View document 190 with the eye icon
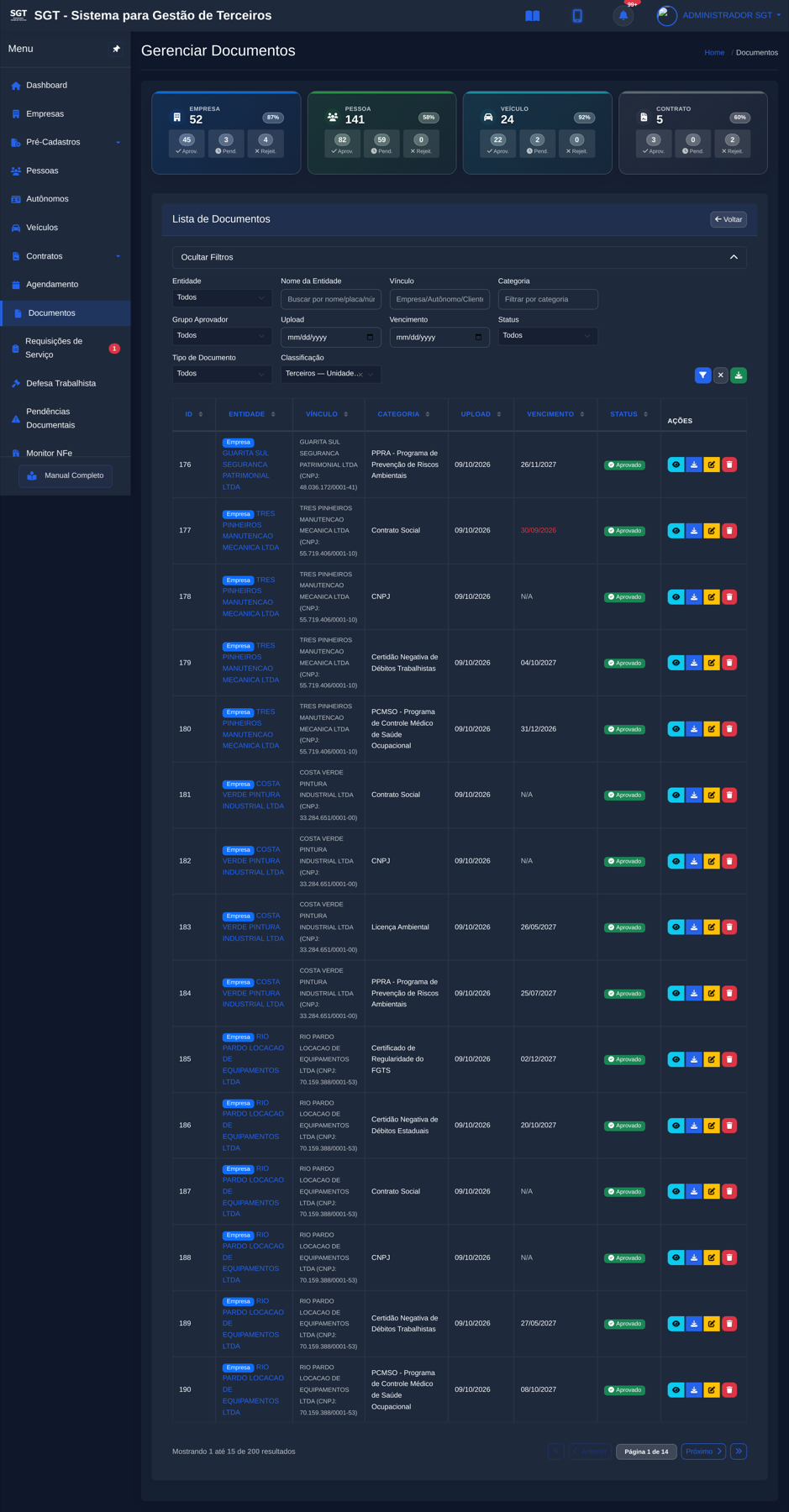This screenshot has width=789, height=1512. click(x=676, y=1390)
